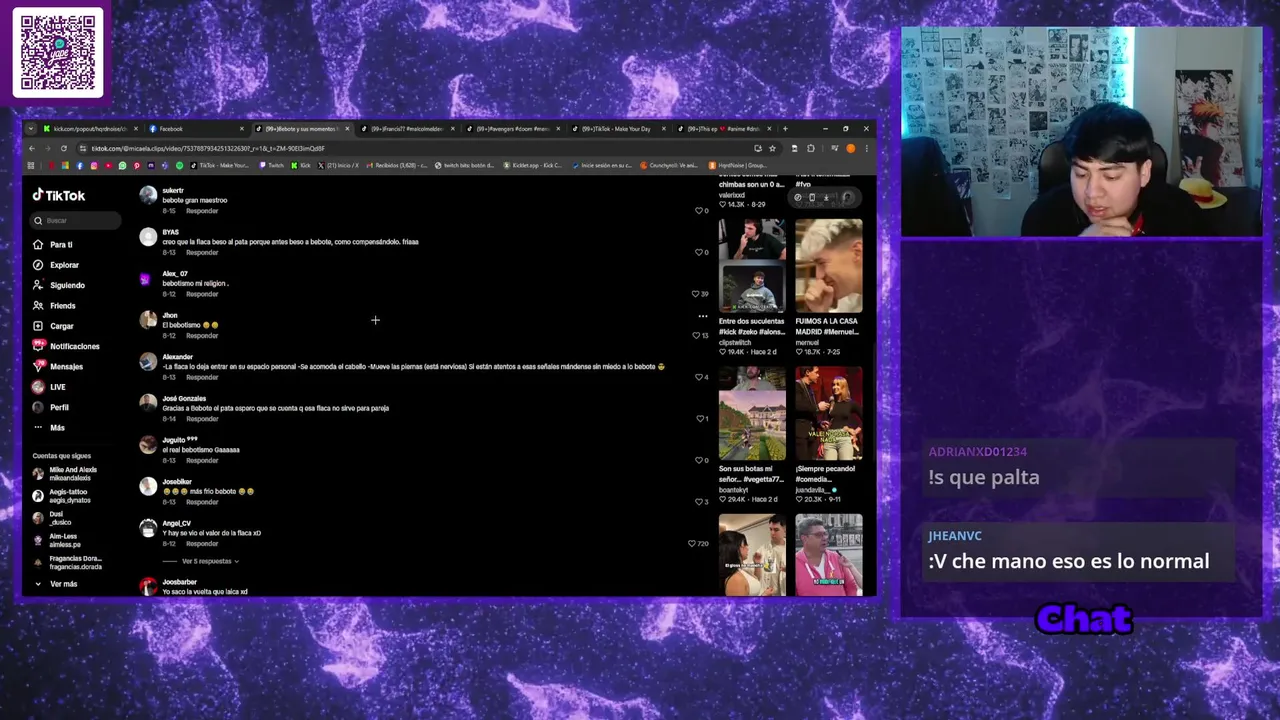The width and height of the screenshot is (1280, 720).
Task: Click the browser address bar URL
Action: point(208,148)
